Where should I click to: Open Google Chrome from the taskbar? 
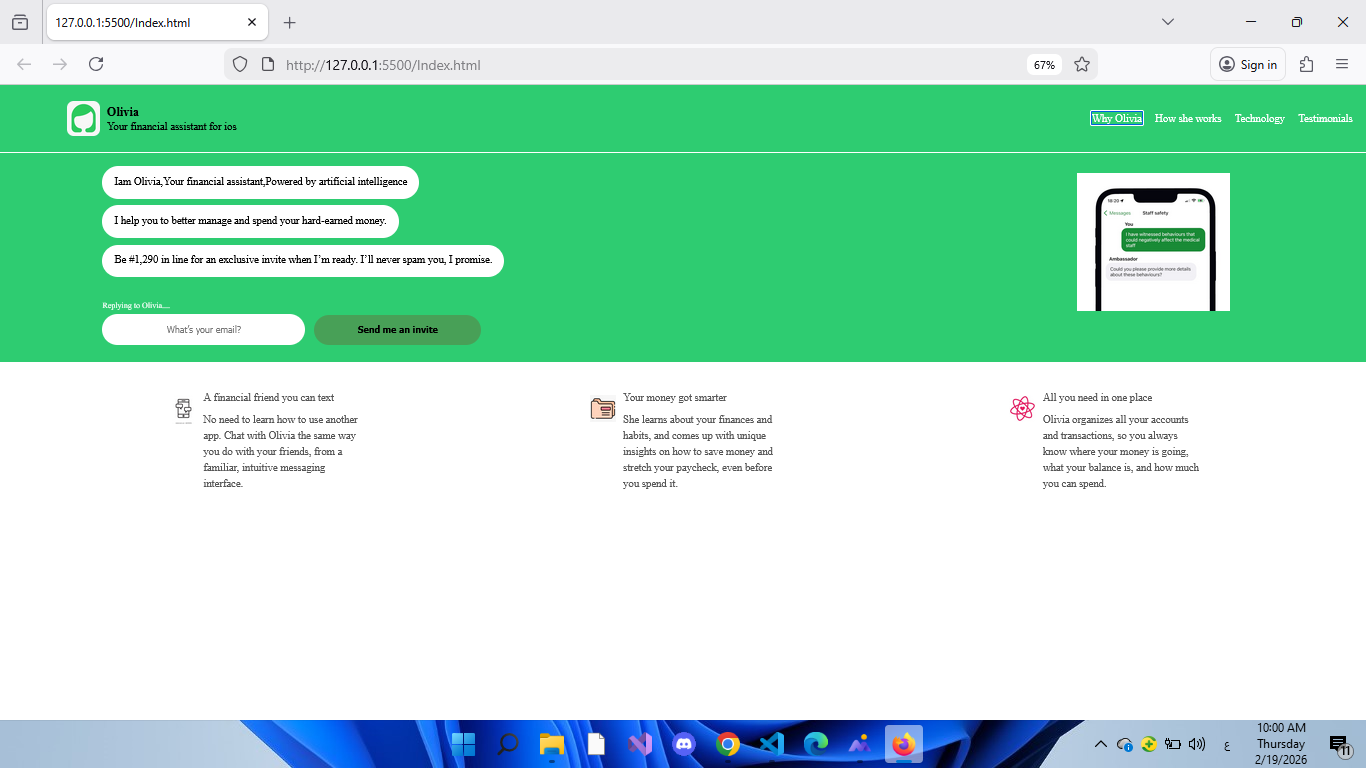tap(728, 744)
